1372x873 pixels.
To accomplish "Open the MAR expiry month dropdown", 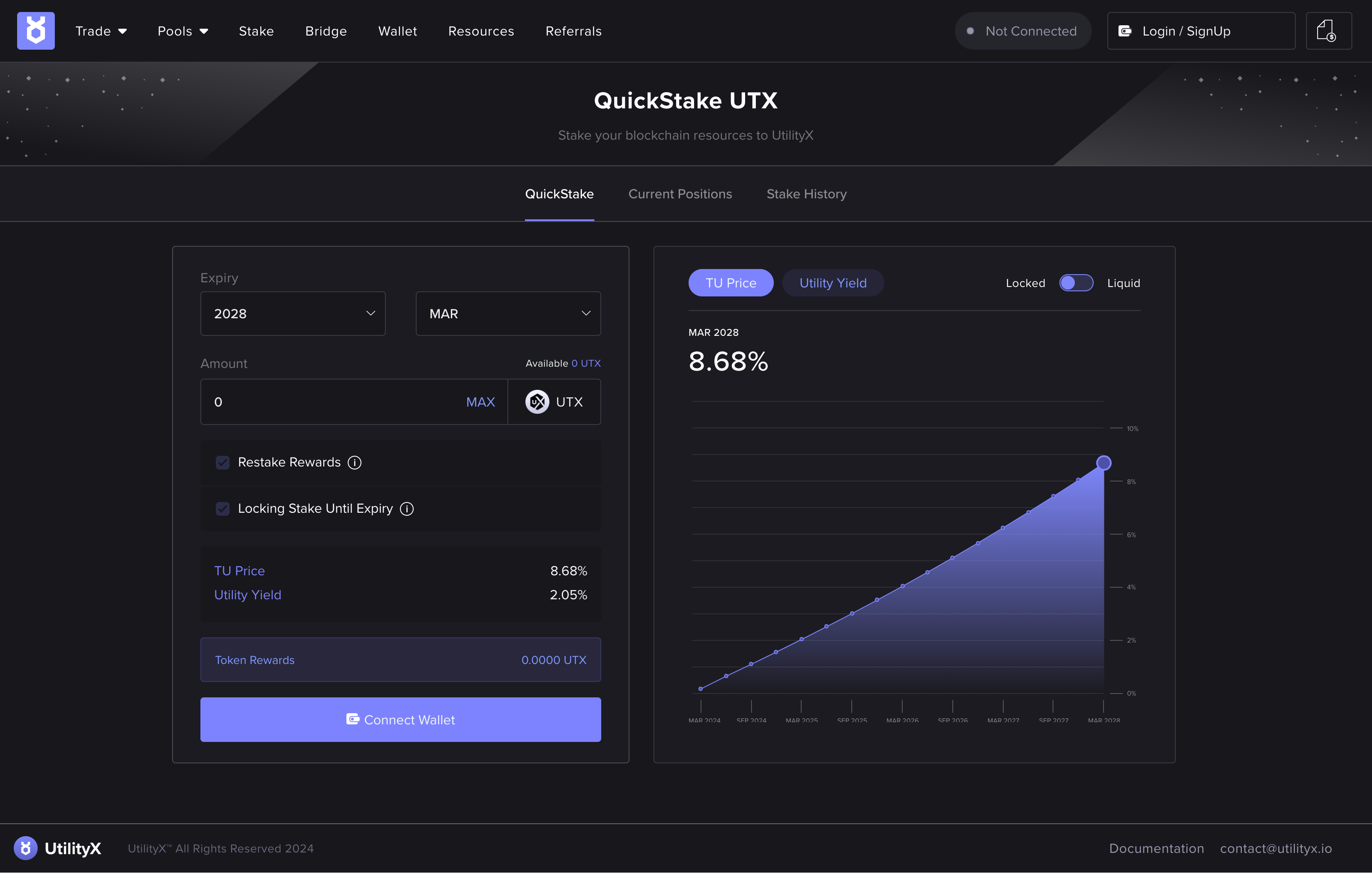I will (508, 314).
